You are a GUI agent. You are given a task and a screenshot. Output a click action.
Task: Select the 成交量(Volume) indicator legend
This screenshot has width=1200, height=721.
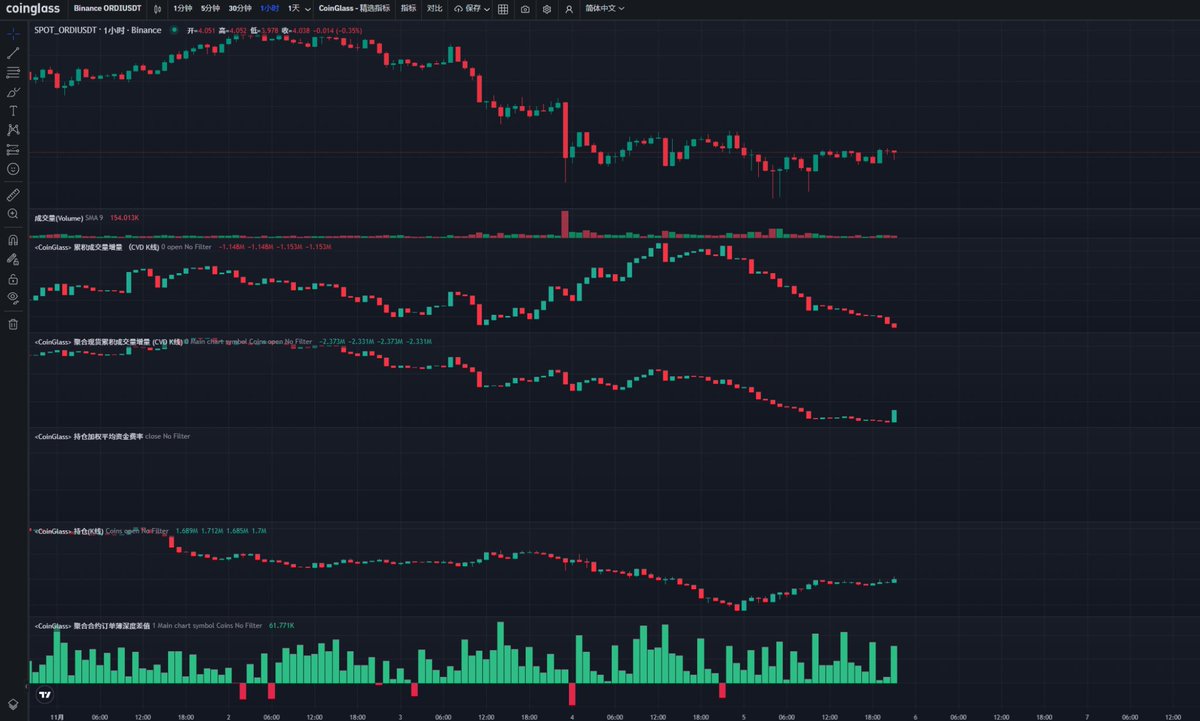(x=59, y=217)
